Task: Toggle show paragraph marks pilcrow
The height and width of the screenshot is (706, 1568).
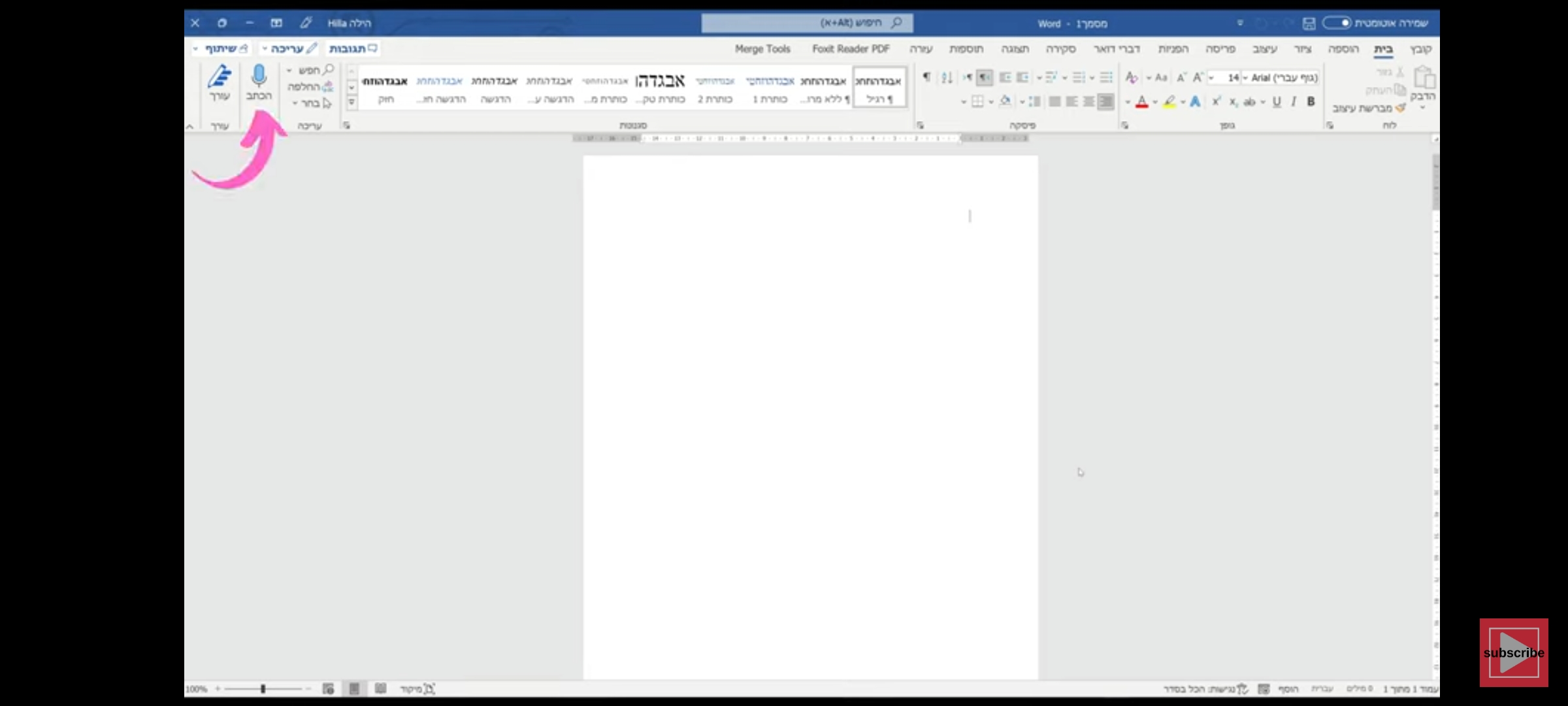Action: [926, 78]
